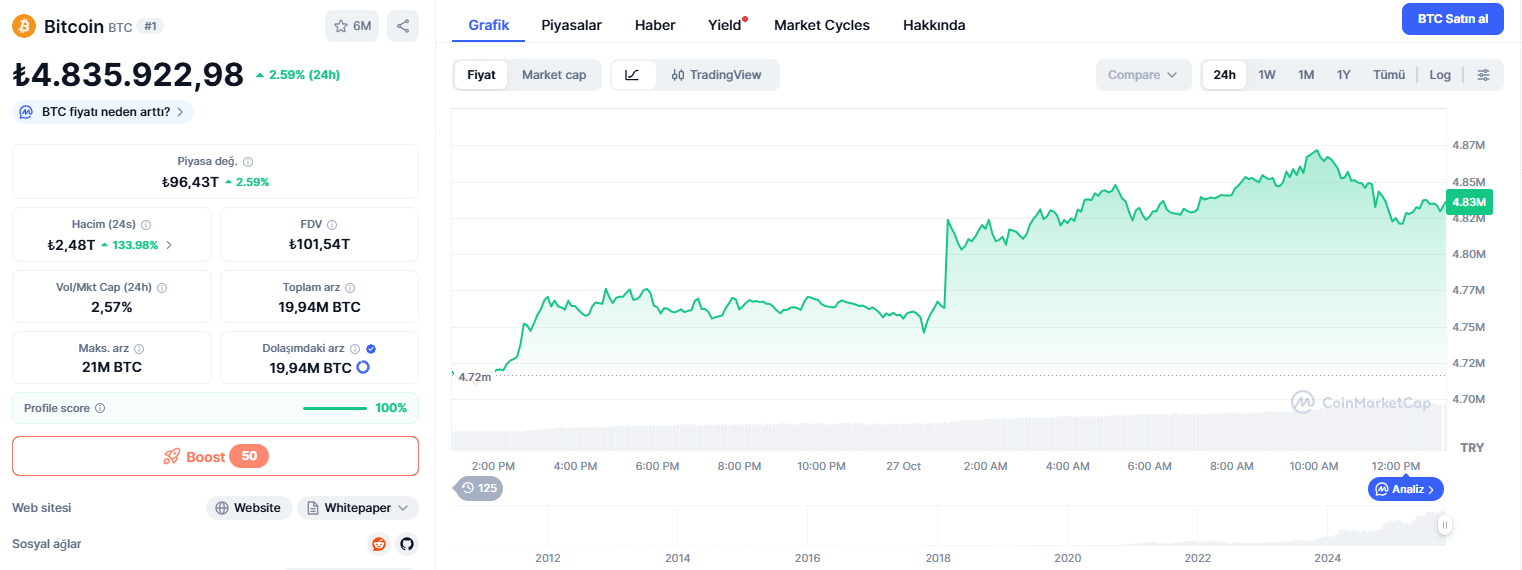This screenshot has height=570, width=1522.
Task: Click the 125 history events badge
Action: coord(479,488)
